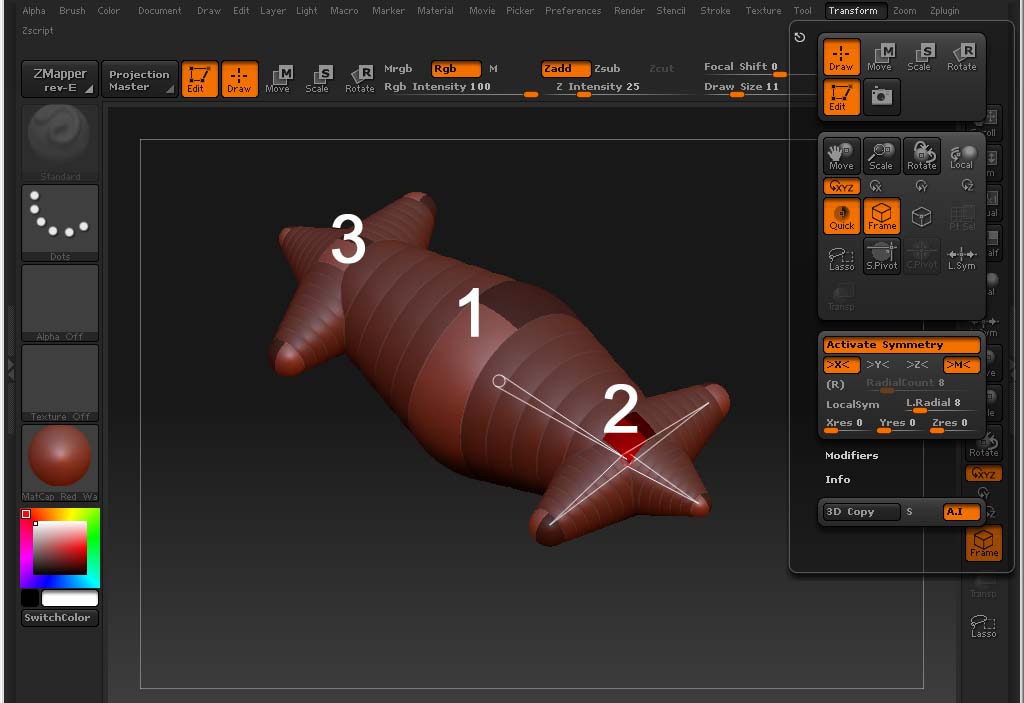Screen dimensions: 1024x703
Task: Toggle Zadd sculpting mode
Action: tap(564, 69)
